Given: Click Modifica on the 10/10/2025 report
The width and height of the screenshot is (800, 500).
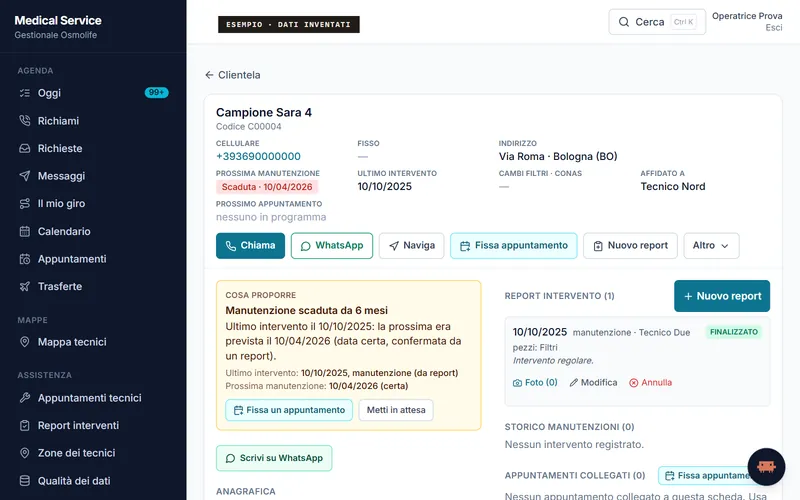Looking at the screenshot, I should point(593,383).
